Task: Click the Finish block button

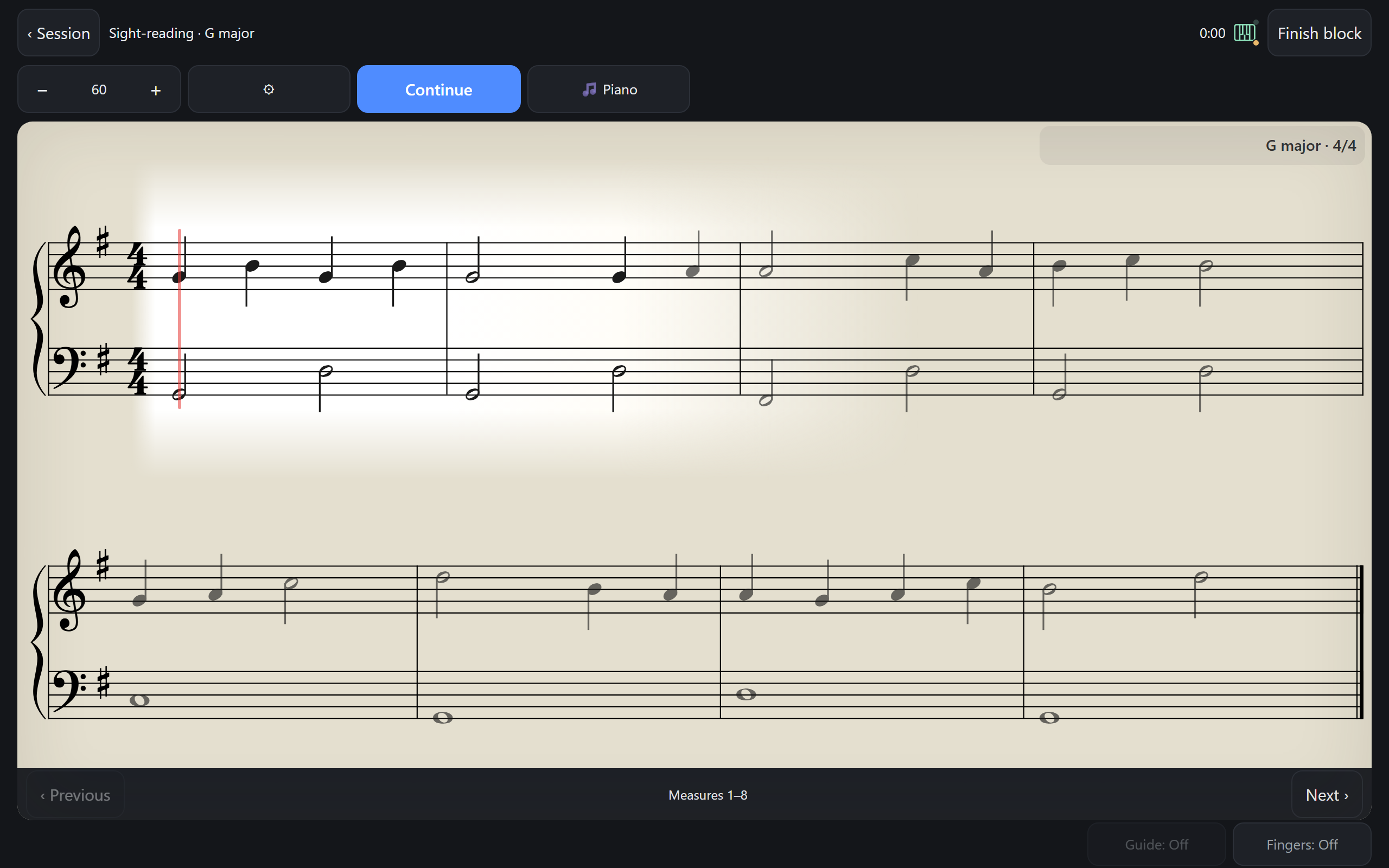Action: [1319, 33]
